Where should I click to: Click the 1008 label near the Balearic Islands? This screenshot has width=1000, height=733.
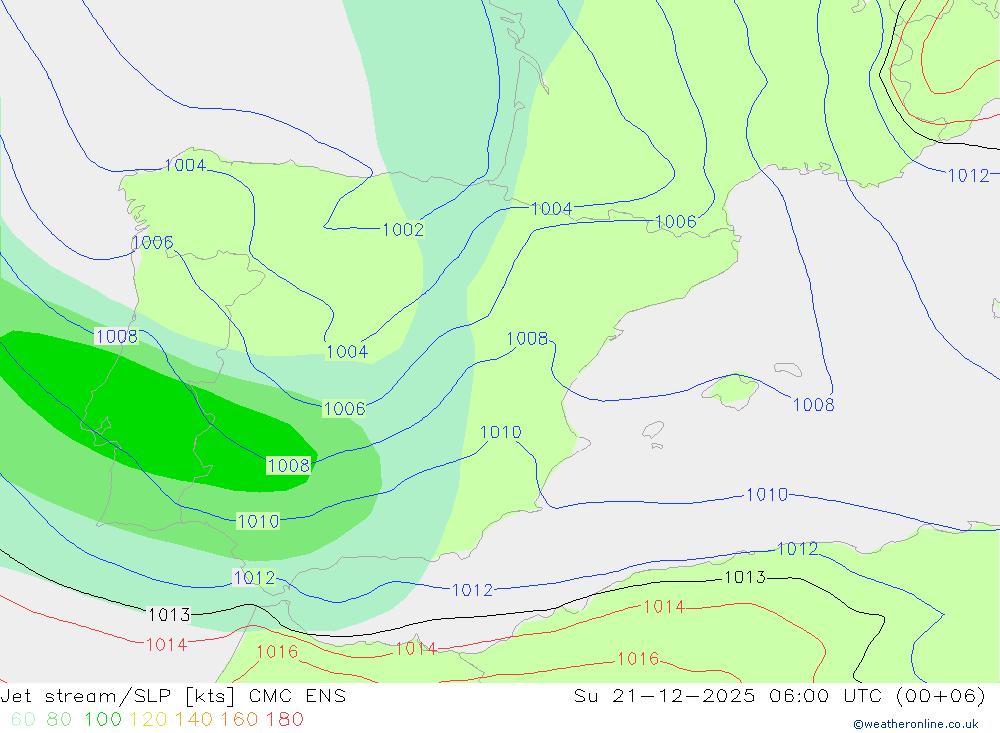pyautogui.click(x=813, y=404)
